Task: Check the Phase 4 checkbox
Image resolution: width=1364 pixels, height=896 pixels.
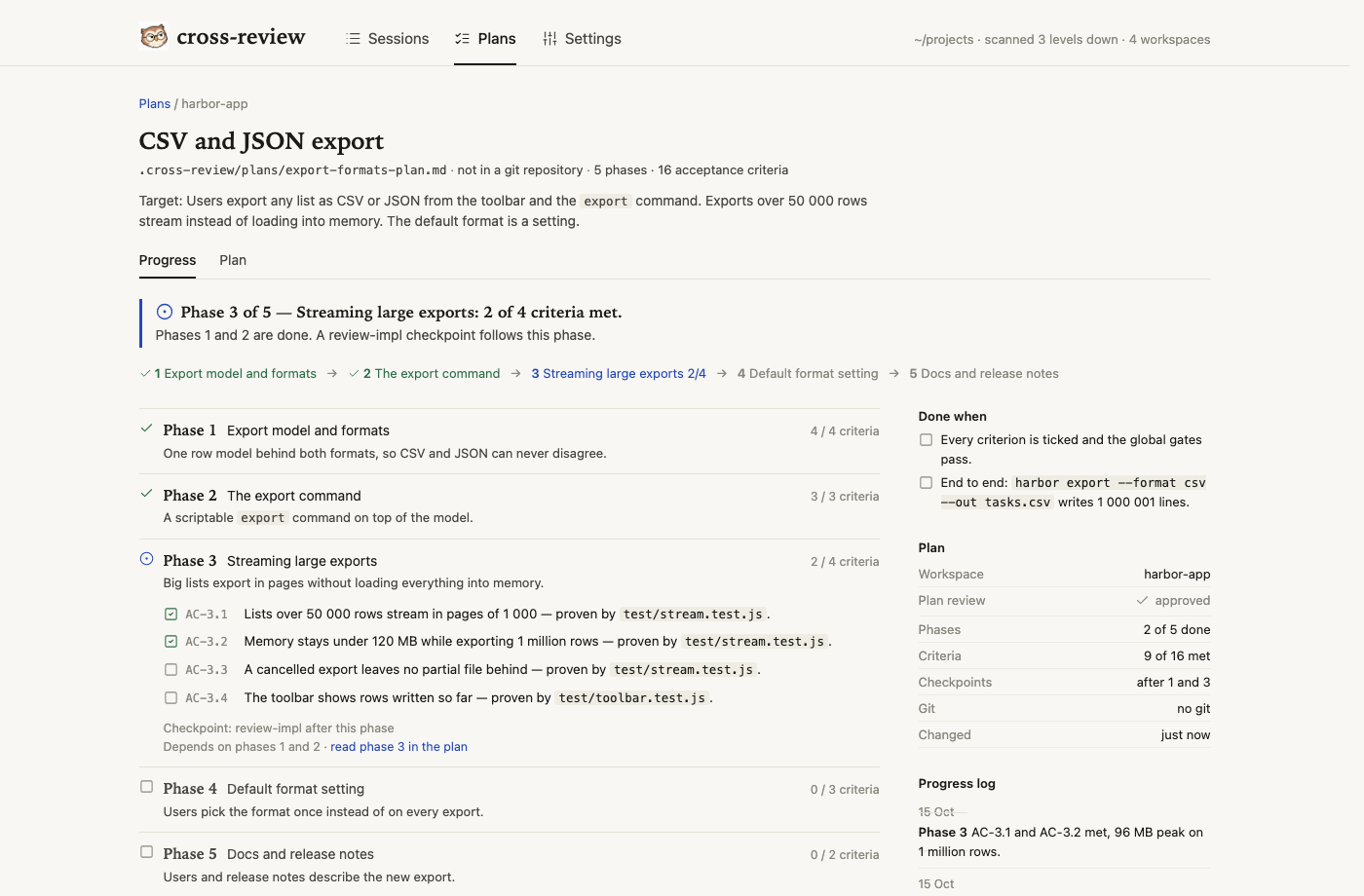Action: (146, 787)
